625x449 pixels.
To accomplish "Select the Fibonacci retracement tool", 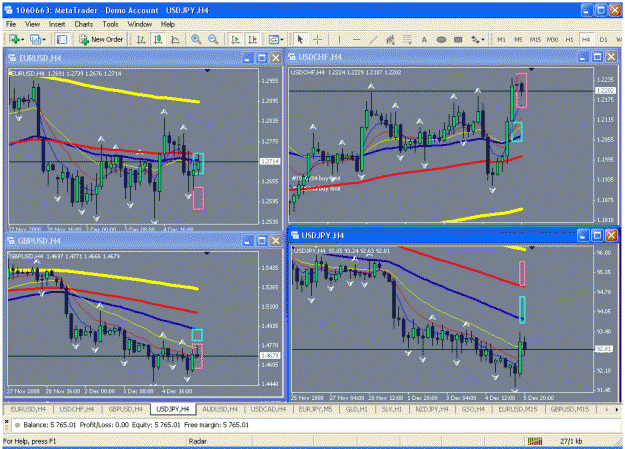I will click(x=407, y=39).
